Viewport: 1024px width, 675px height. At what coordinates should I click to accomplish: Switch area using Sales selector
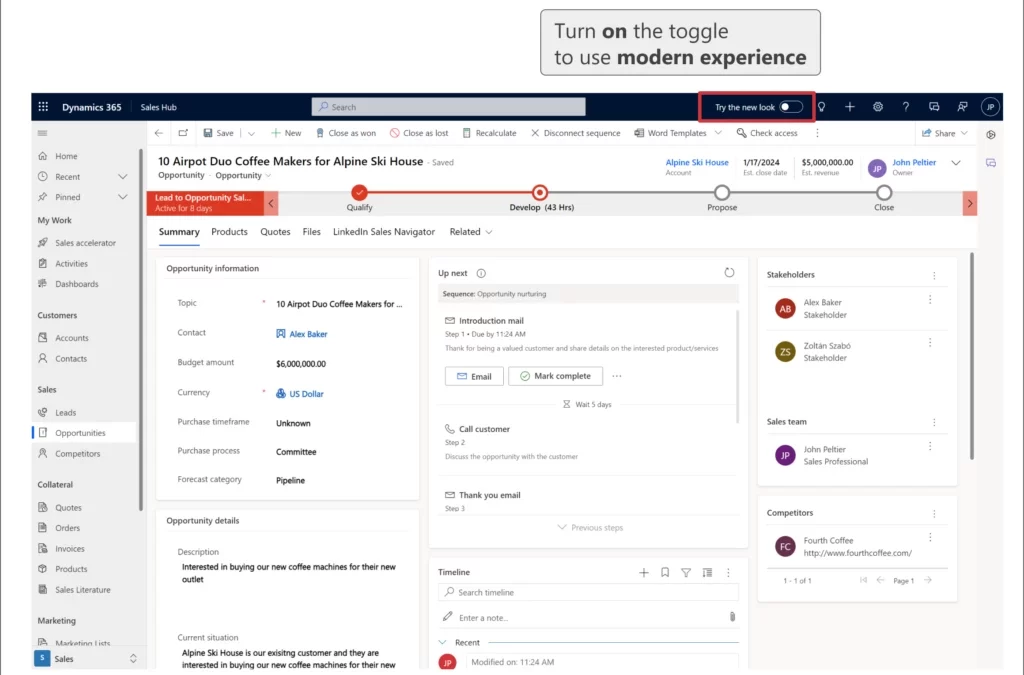click(86, 659)
